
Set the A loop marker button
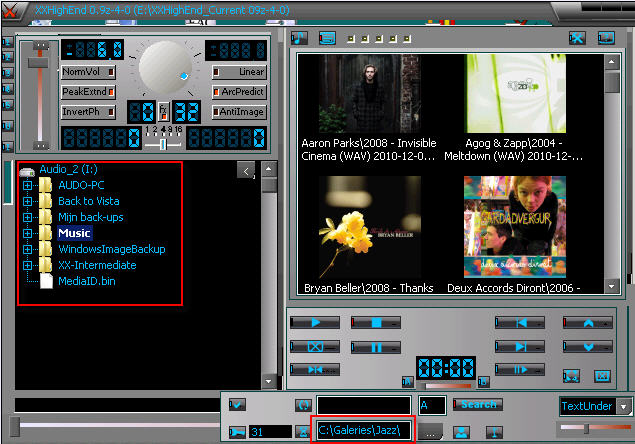tap(407, 382)
